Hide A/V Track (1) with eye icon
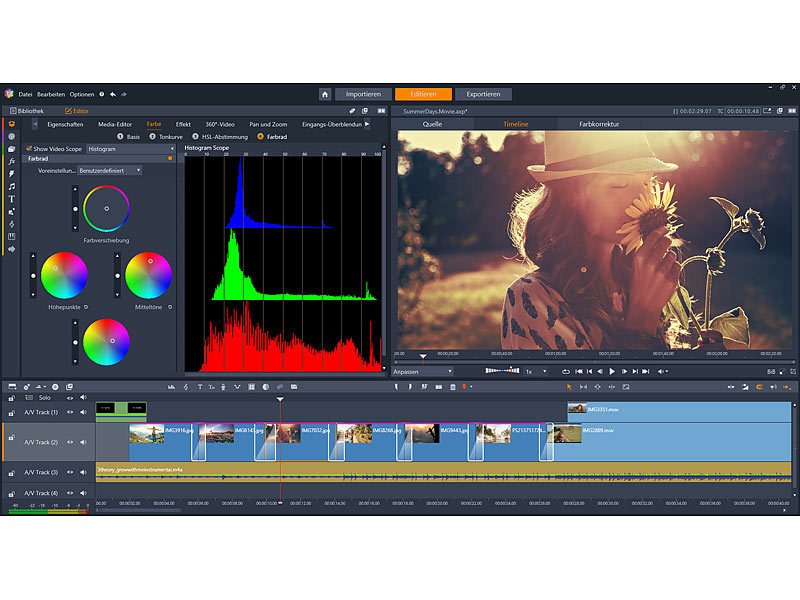Image resolution: width=800 pixels, height=600 pixels. tap(68, 411)
